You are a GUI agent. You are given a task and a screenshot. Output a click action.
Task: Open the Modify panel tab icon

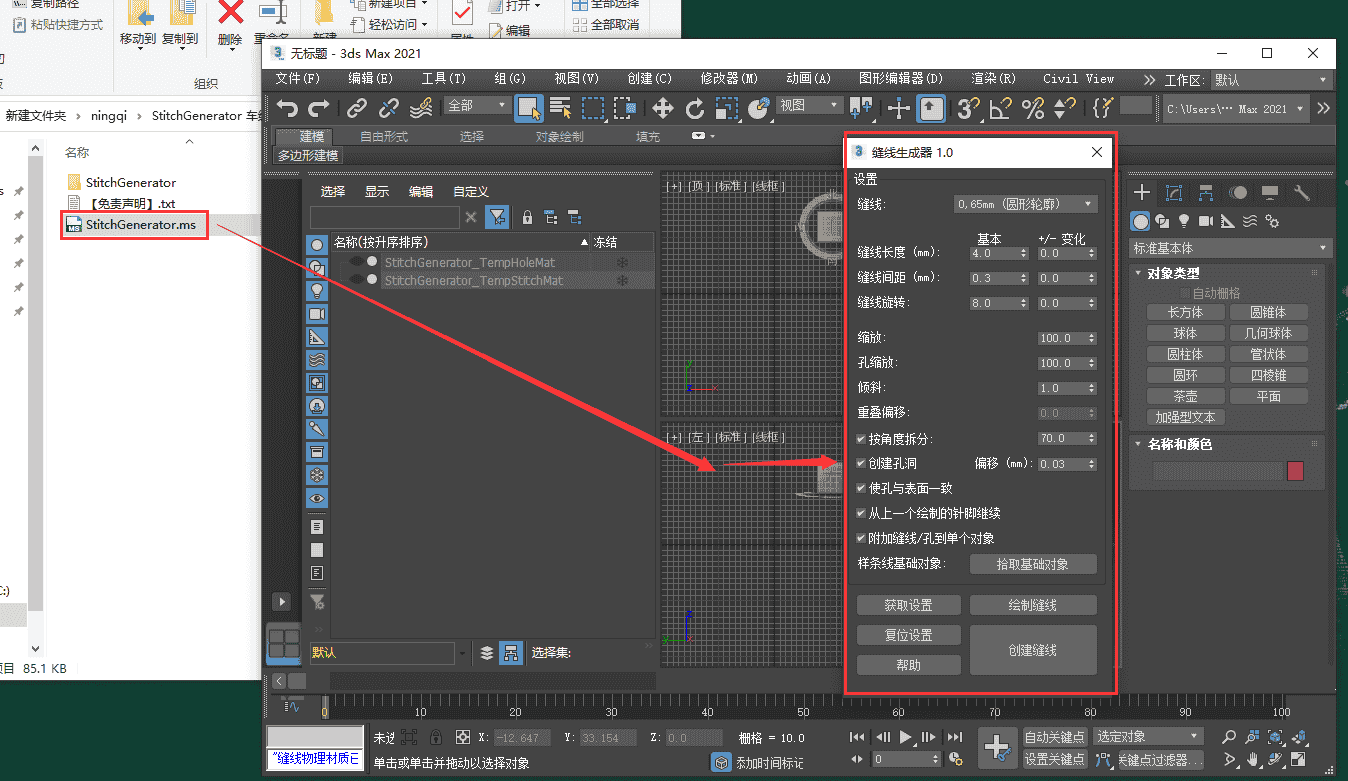[1174, 193]
